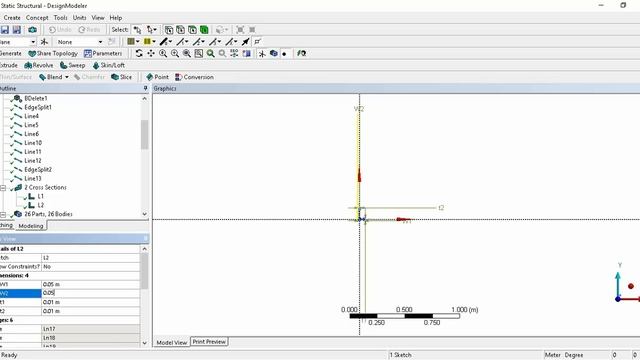This screenshot has height=360, width=640.
Task: Click the Skin/Loft button
Action: (109, 65)
